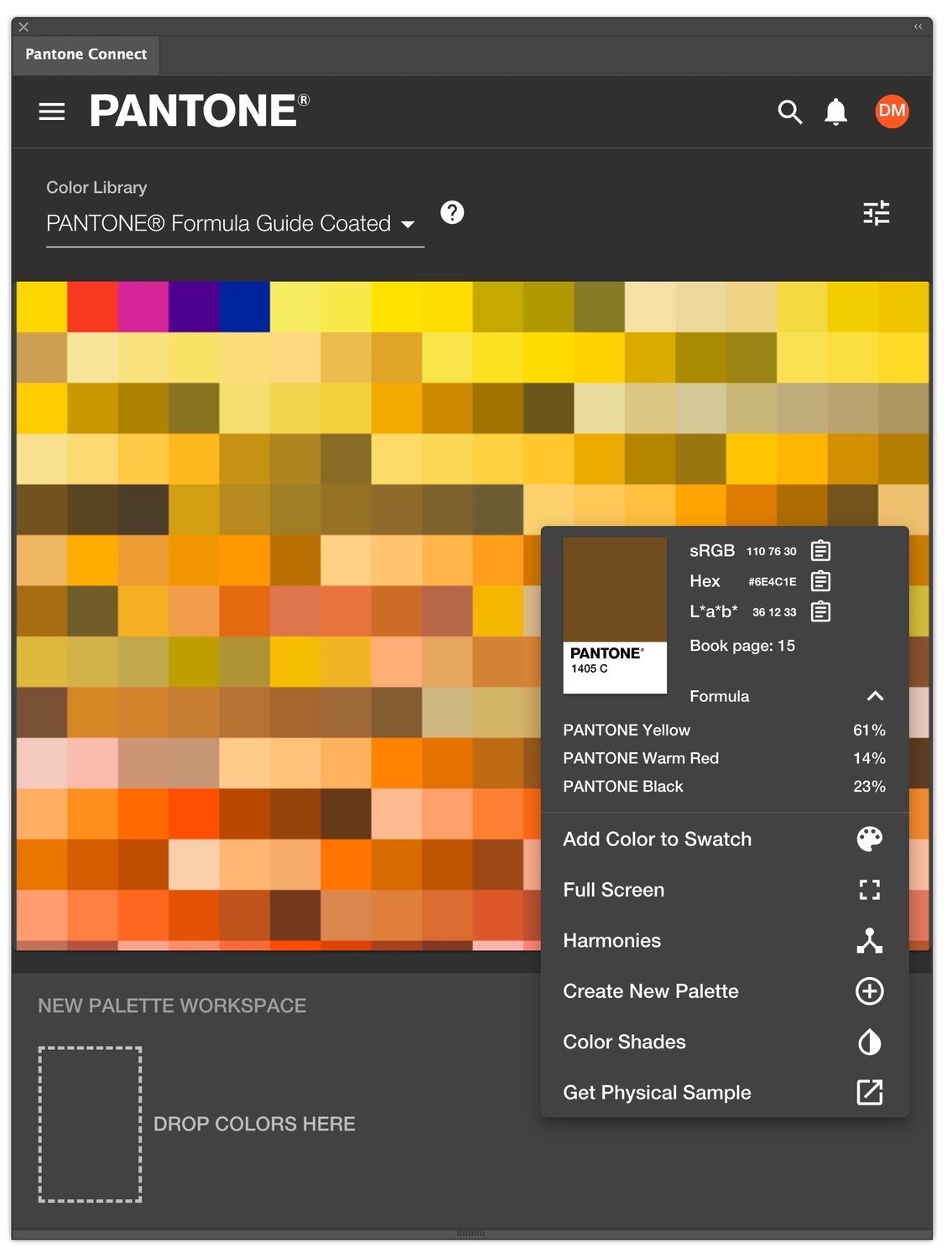Click the Hex value #6E4C1E

773,581
